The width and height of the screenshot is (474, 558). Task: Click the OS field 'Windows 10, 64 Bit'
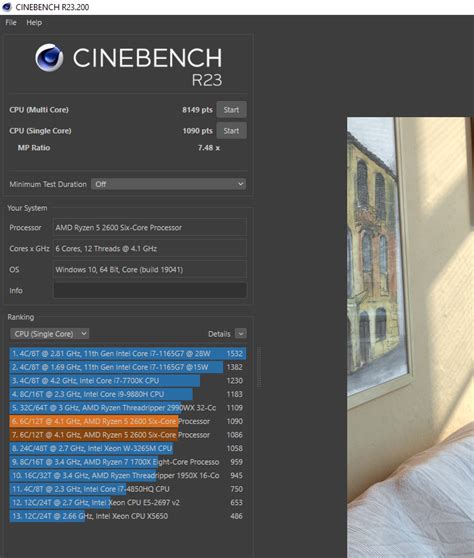150,269
